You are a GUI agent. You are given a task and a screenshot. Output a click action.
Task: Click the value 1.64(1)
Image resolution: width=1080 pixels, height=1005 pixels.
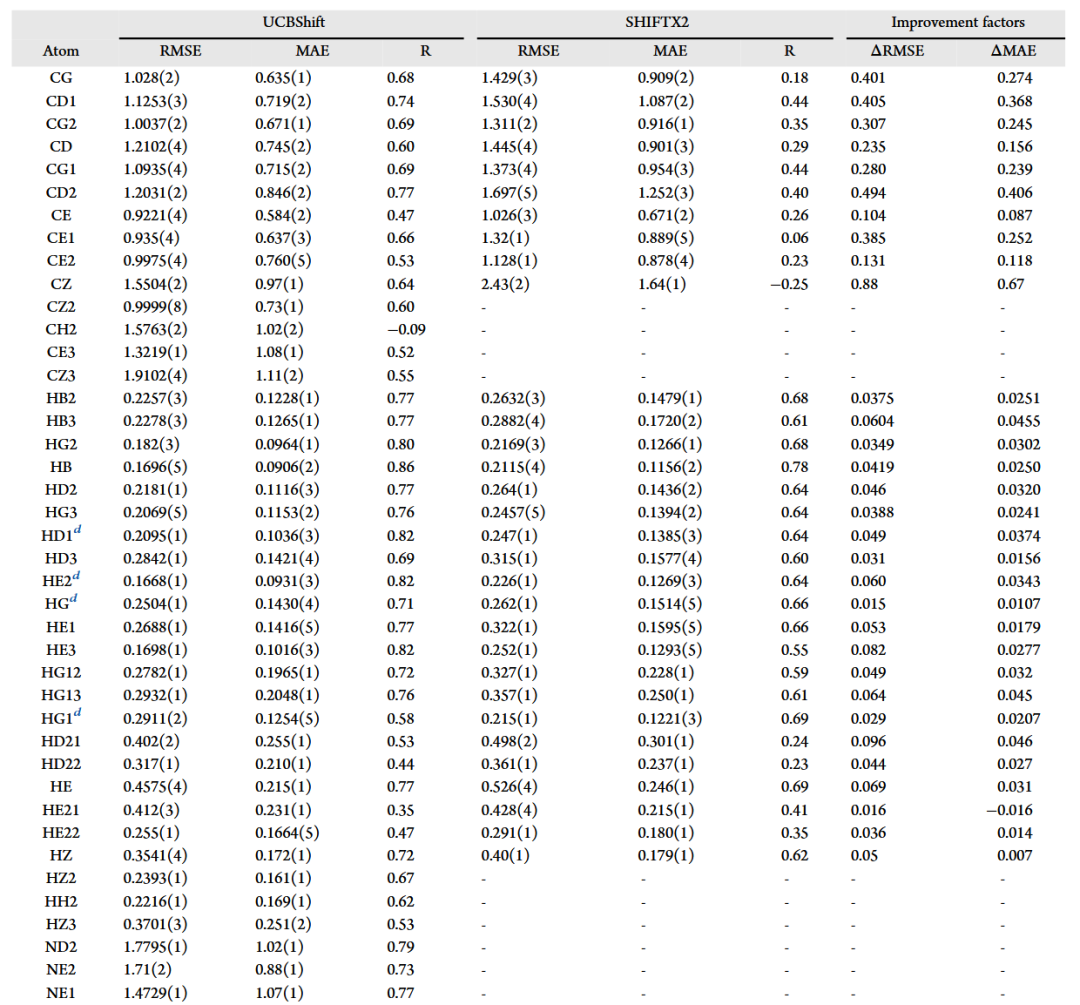(x=661, y=284)
